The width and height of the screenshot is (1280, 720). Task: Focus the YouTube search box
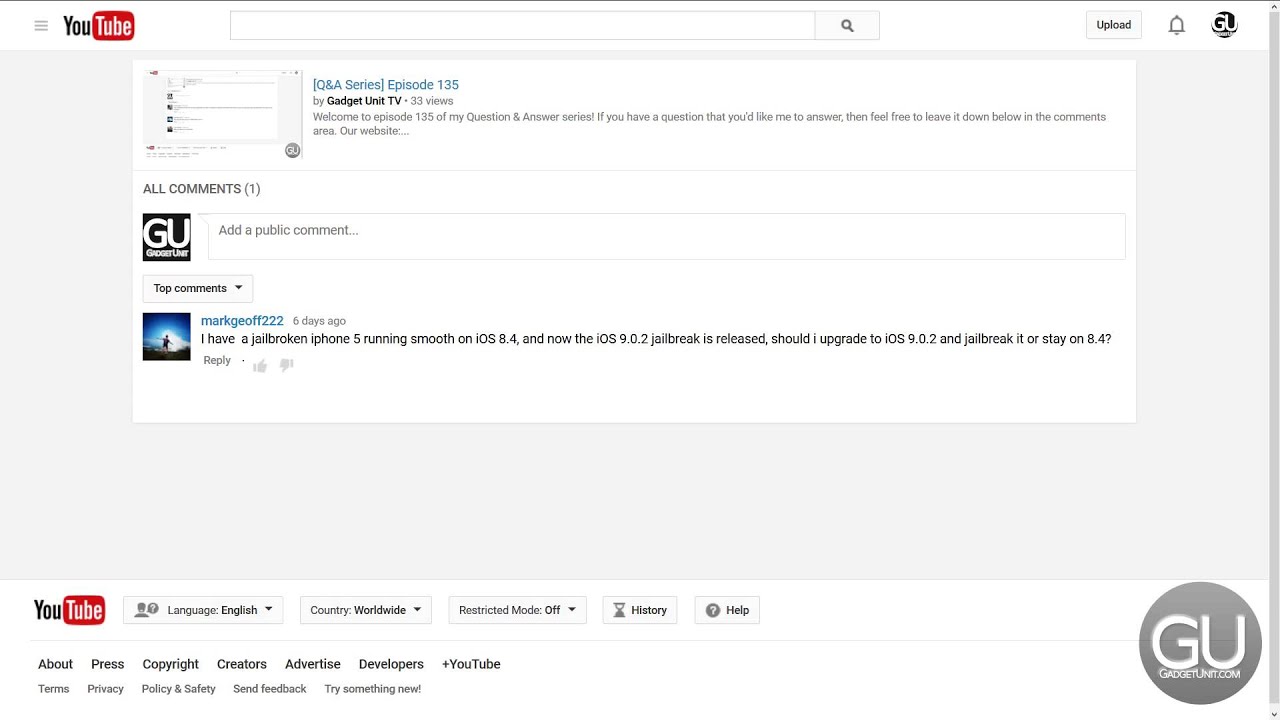[522, 26]
